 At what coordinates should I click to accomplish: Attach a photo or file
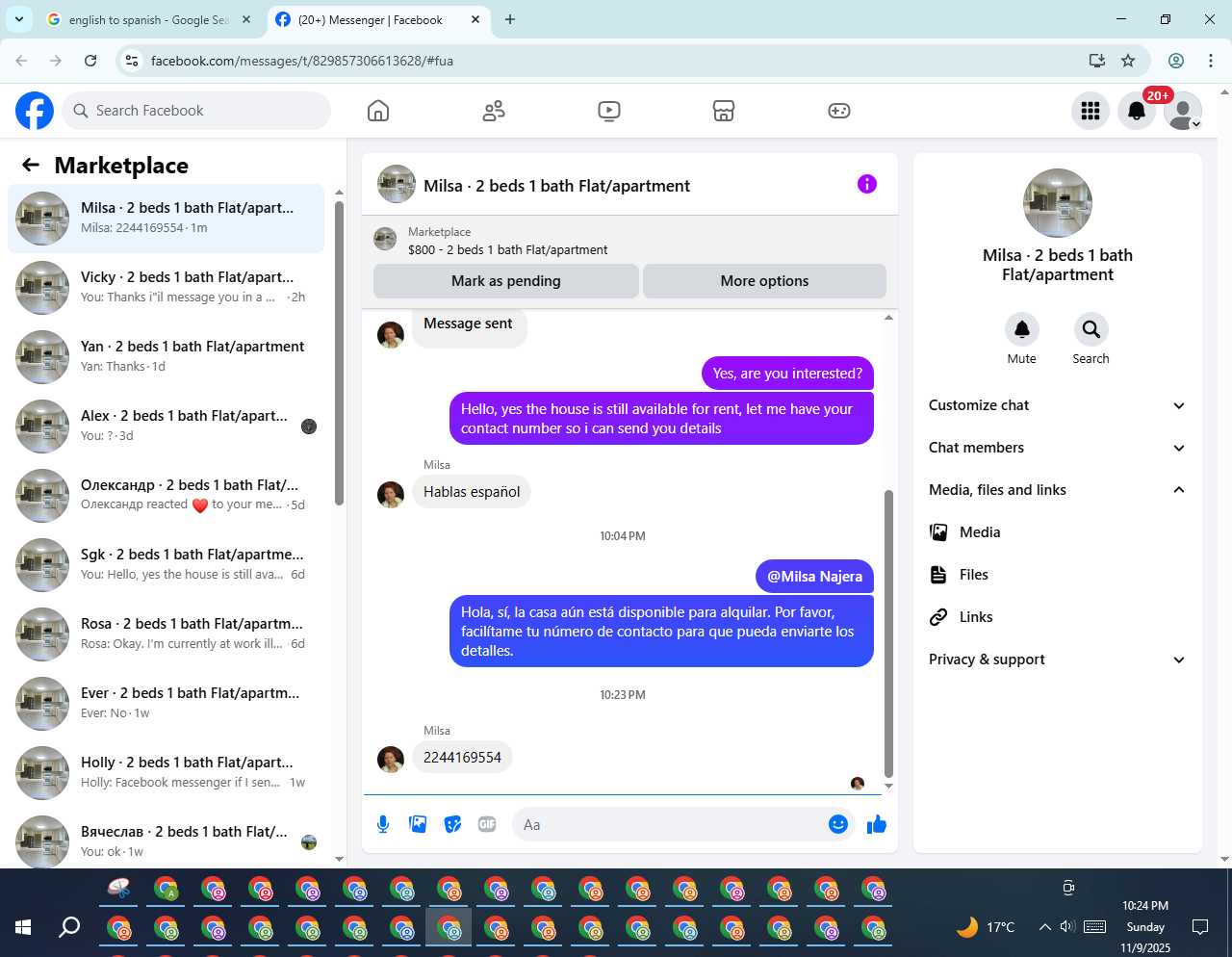[x=418, y=824]
